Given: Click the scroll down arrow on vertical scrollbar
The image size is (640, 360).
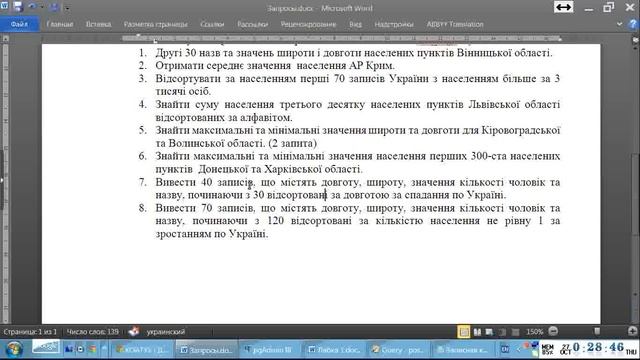Looking at the screenshot, I should [x=636, y=294].
